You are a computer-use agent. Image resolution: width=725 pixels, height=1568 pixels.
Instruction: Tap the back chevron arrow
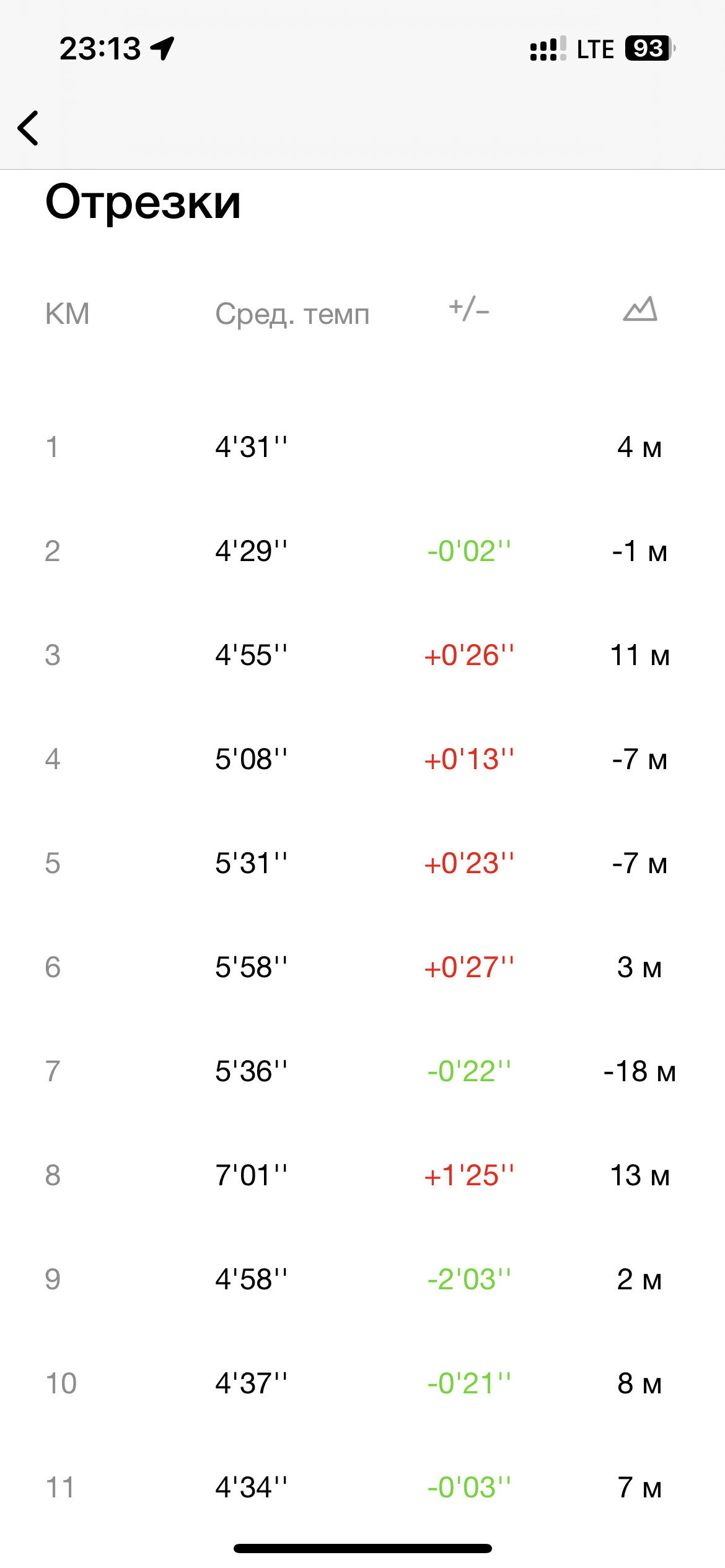click(x=28, y=128)
